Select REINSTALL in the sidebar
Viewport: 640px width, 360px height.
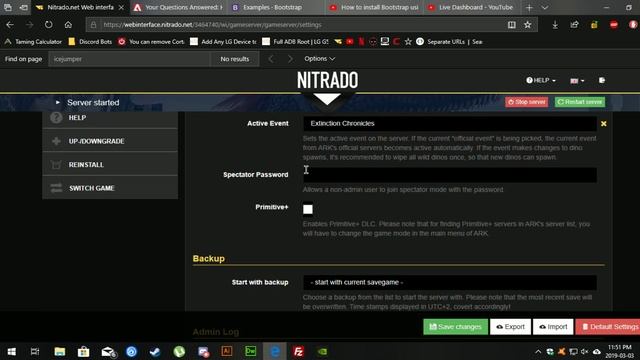click(x=110, y=164)
